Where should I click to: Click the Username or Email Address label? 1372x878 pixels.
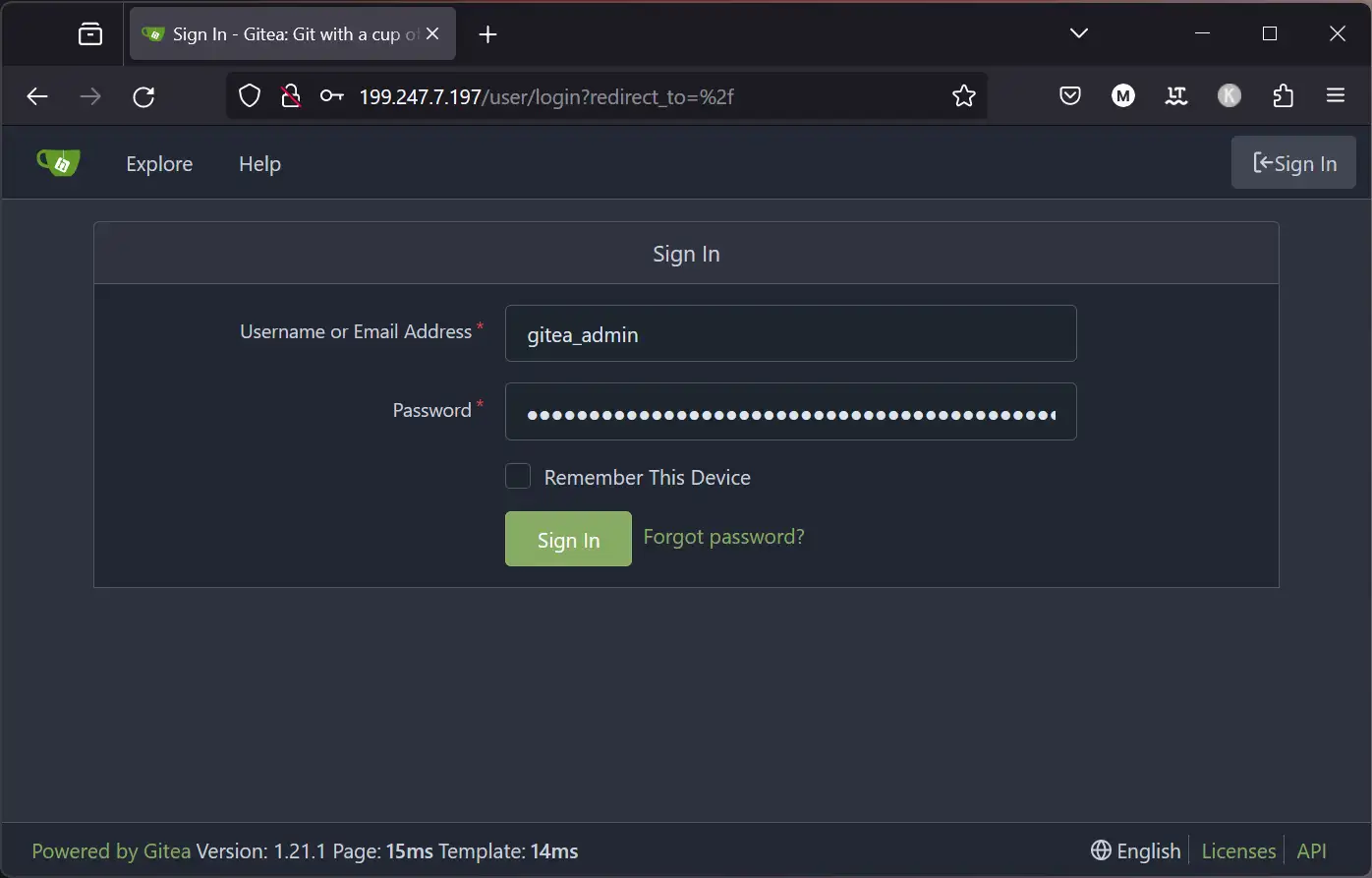pyautogui.click(x=356, y=332)
